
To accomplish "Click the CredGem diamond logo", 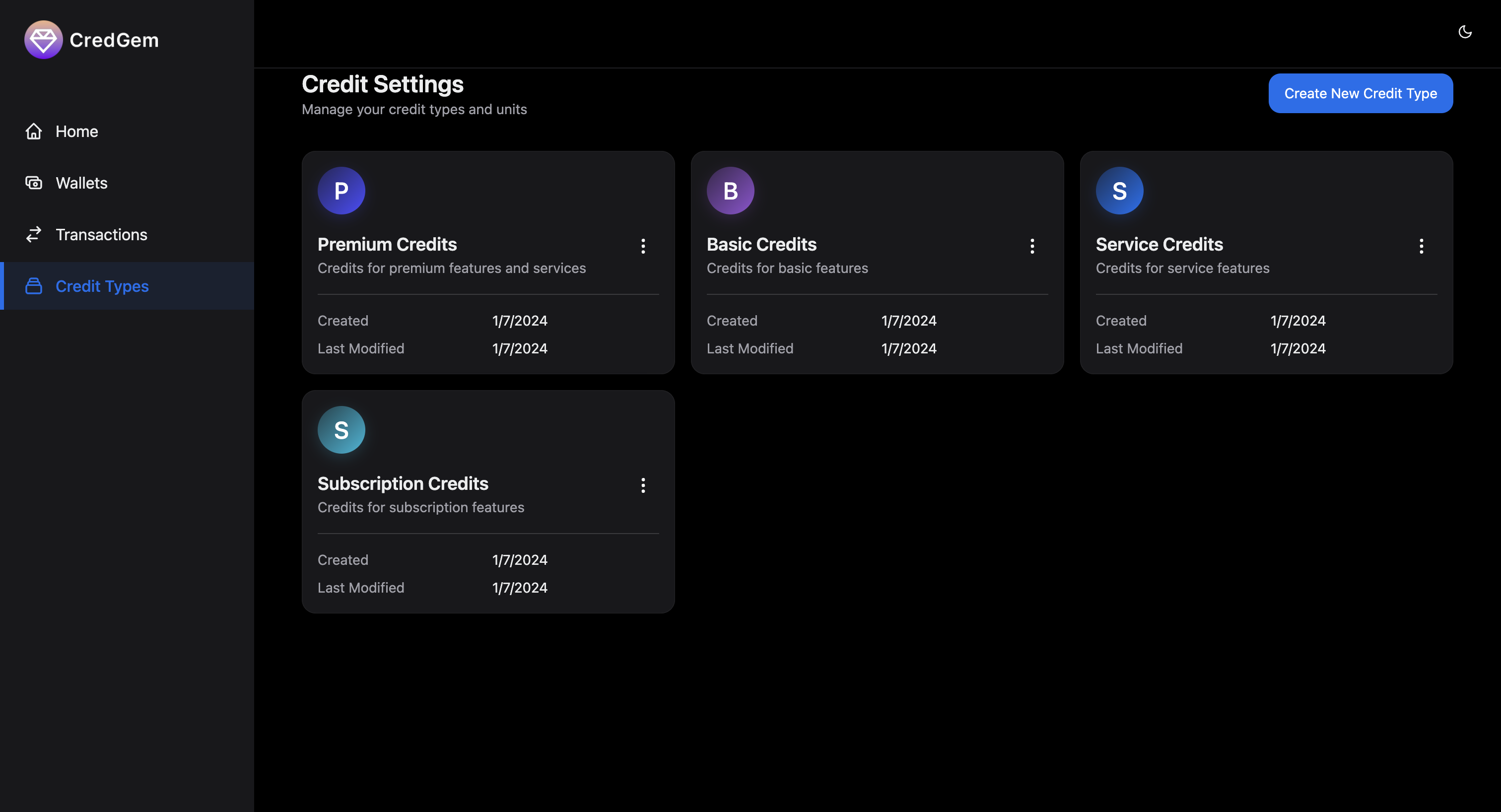I will coord(43,40).
